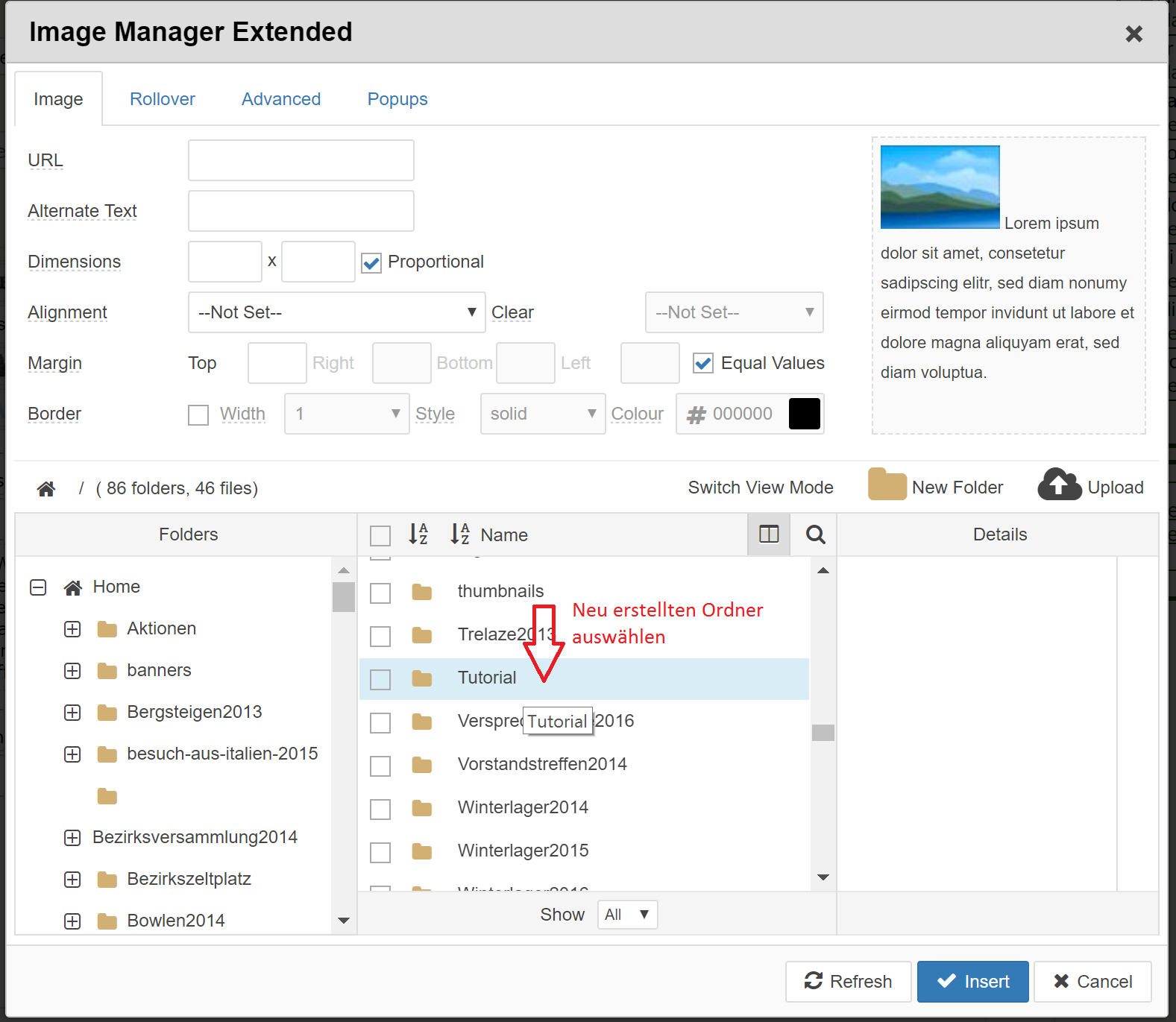Expand the Aktionen folder tree node
The image size is (1176, 1022).
(72, 629)
